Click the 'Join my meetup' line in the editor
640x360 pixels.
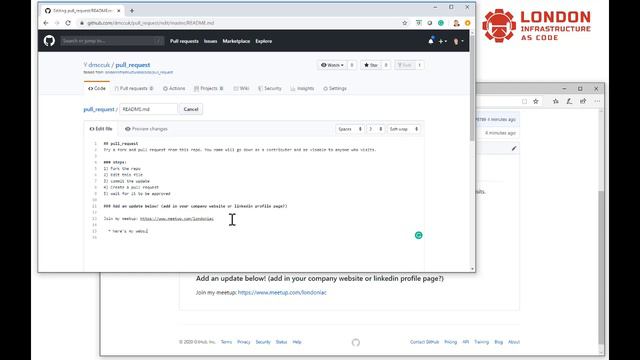(x=158, y=219)
